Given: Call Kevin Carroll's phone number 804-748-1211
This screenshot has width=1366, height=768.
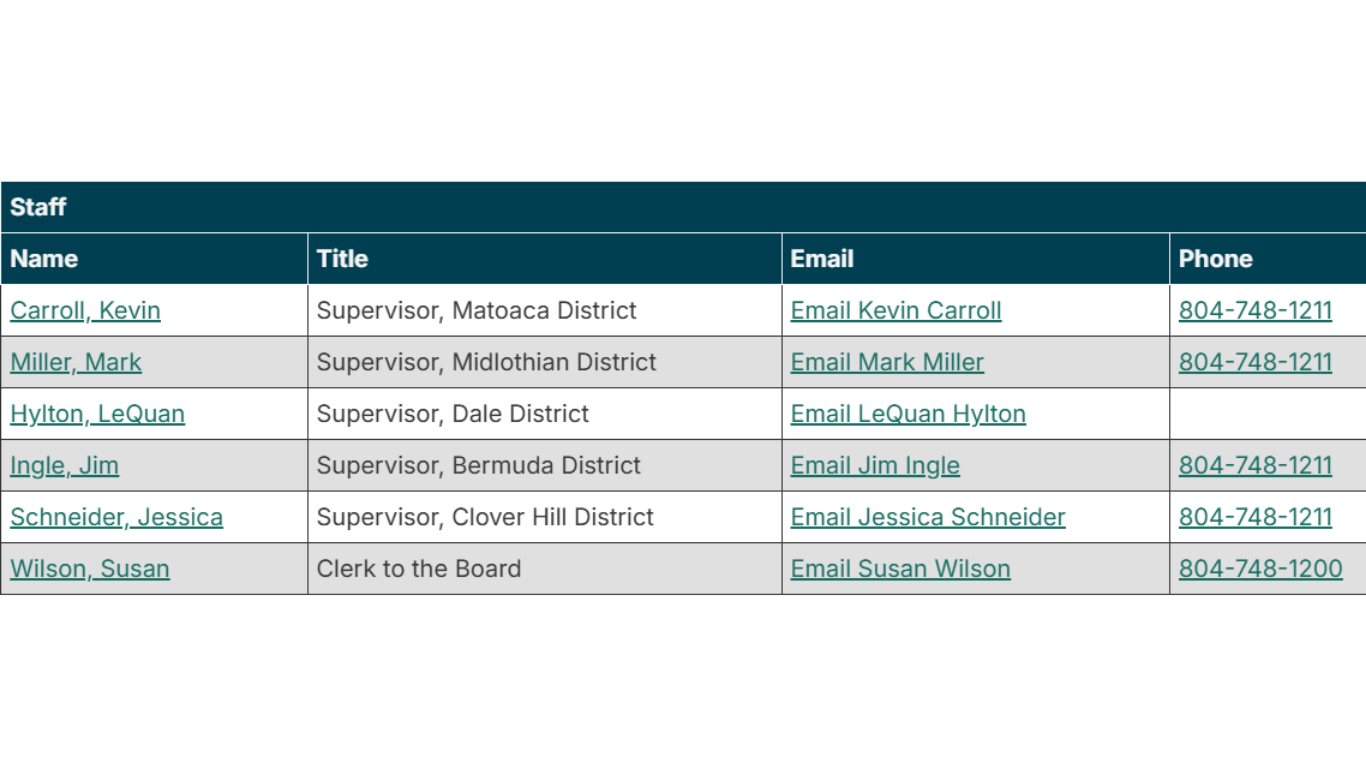Looking at the screenshot, I should (x=1255, y=310).
